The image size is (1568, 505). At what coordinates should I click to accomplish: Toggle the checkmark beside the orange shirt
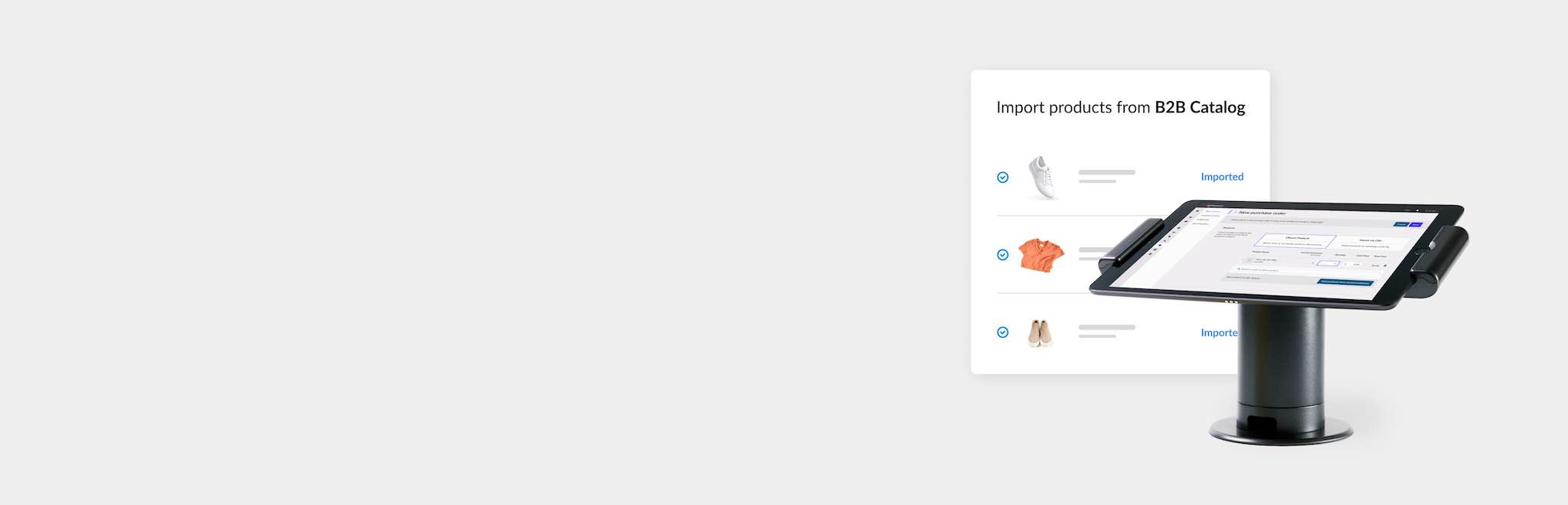click(x=1002, y=255)
